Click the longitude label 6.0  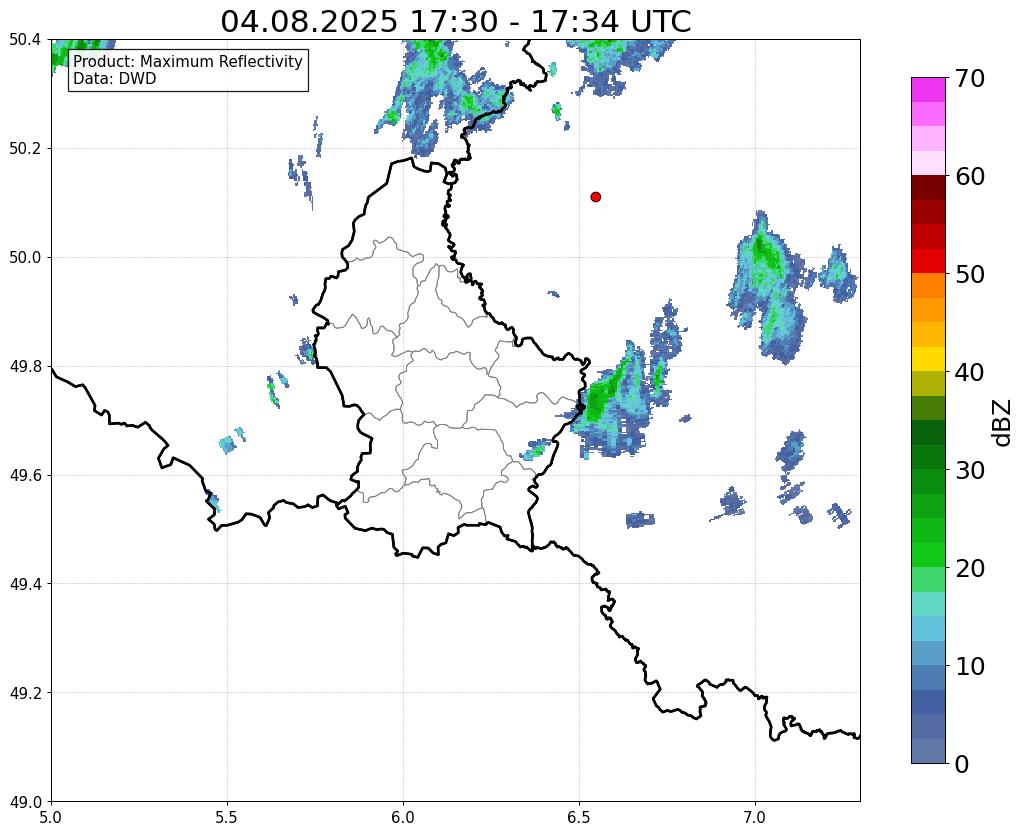tap(403, 817)
